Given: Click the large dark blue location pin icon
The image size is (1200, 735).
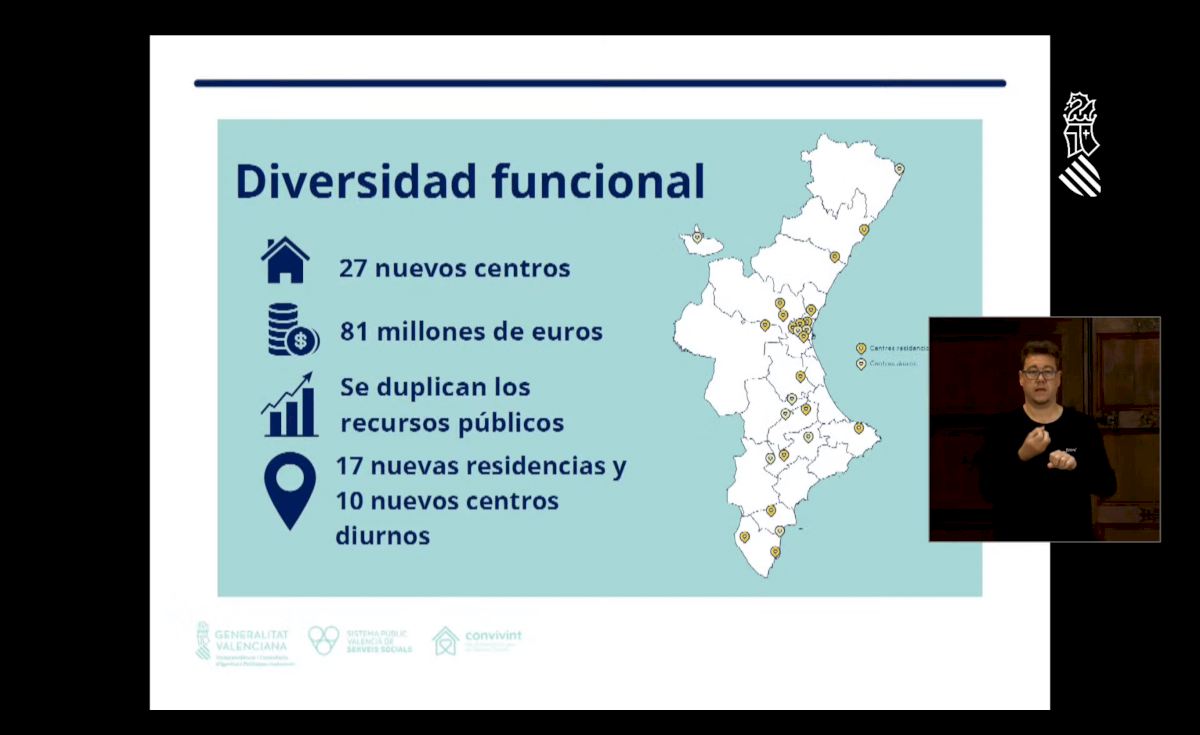Looking at the screenshot, I should tap(290, 490).
